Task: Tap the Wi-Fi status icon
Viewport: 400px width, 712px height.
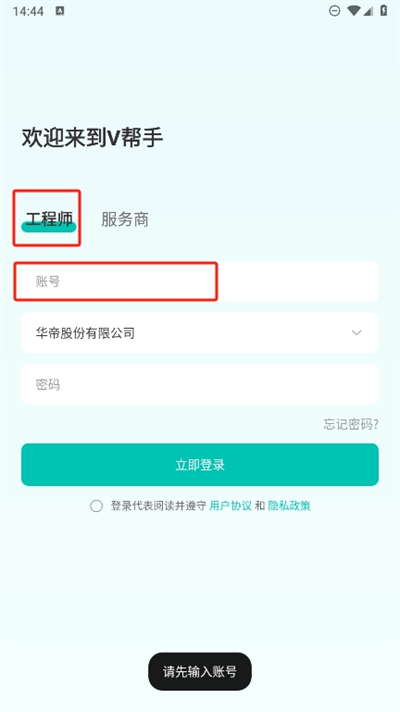Action: pyautogui.click(x=354, y=11)
